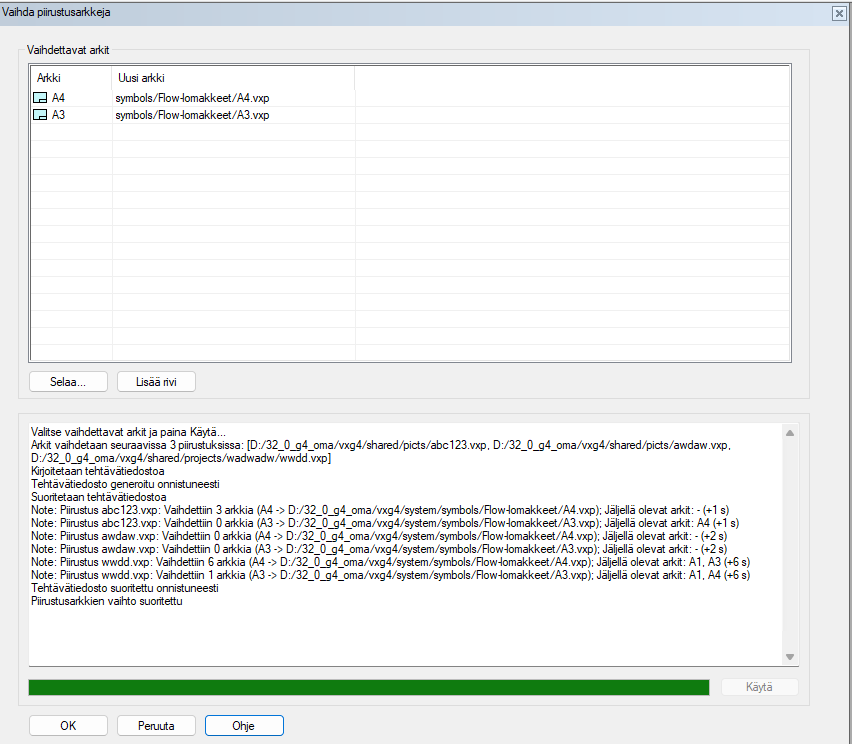852x744 pixels.
Task: Click log line 'Tehtävätiedosto suoritettu onnistuneesti'
Action: point(125,589)
